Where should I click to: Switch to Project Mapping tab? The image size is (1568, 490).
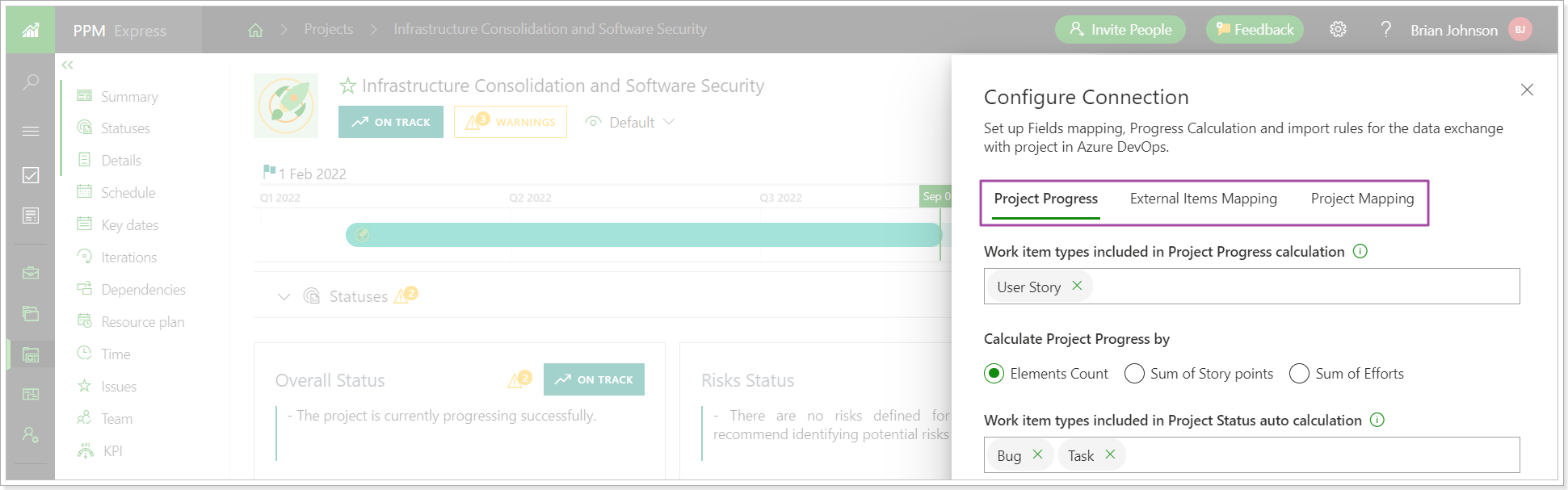click(x=1363, y=199)
